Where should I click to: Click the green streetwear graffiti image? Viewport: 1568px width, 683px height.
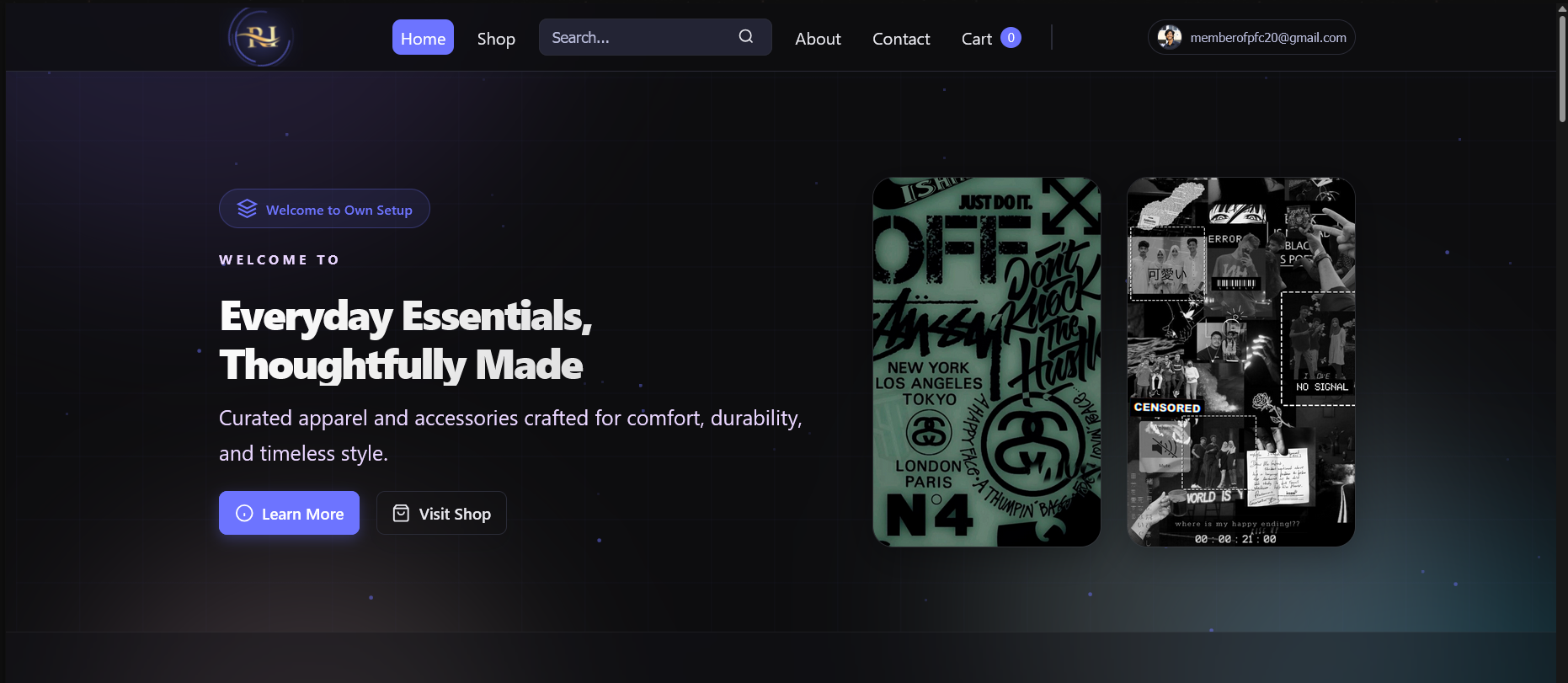coord(987,362)
